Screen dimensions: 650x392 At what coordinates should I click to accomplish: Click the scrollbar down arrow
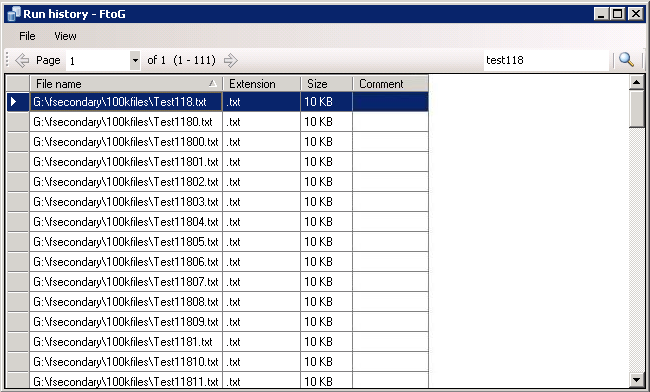click(x=636, y=379)
